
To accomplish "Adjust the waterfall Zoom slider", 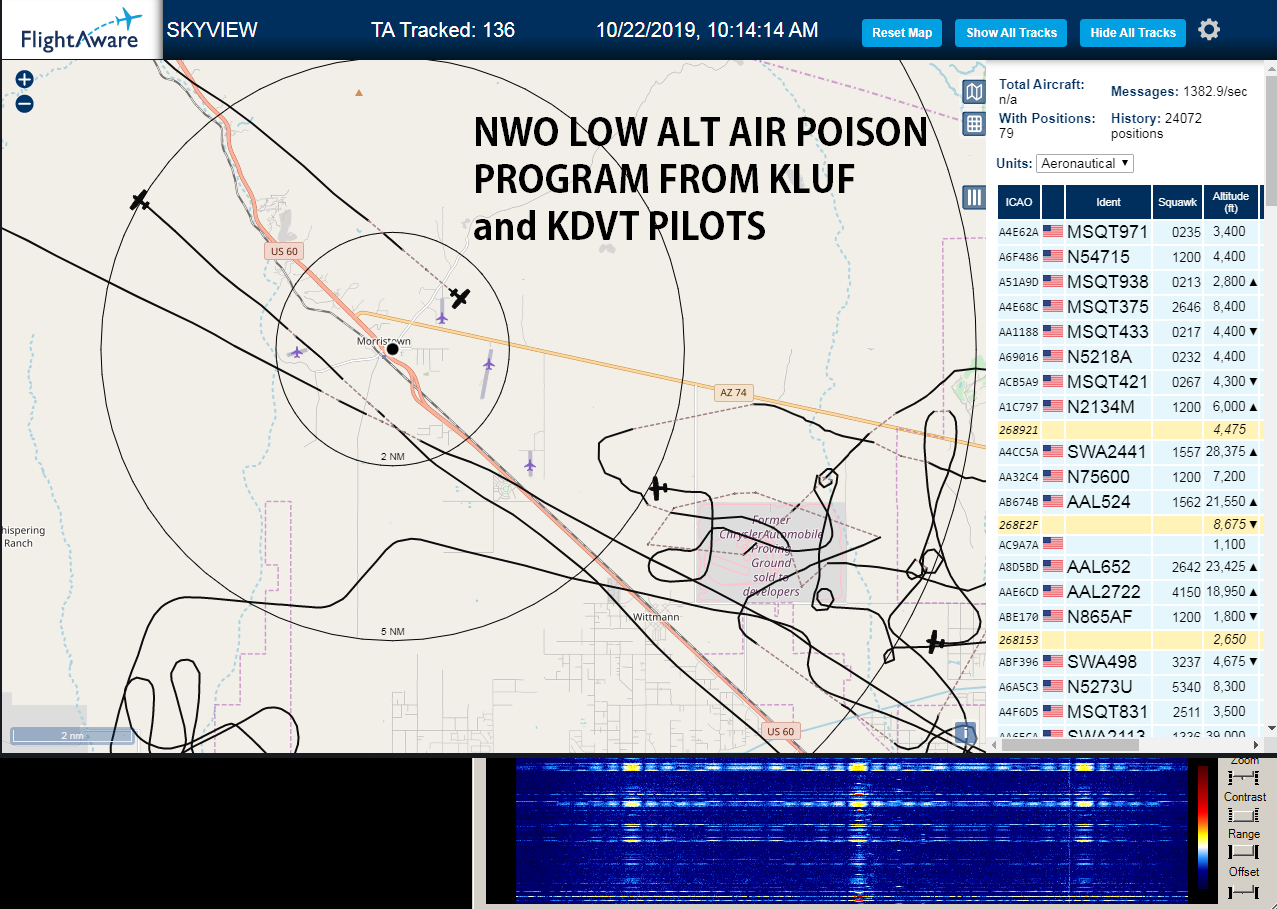I will pyautogui.click(x=1243, y=777).
